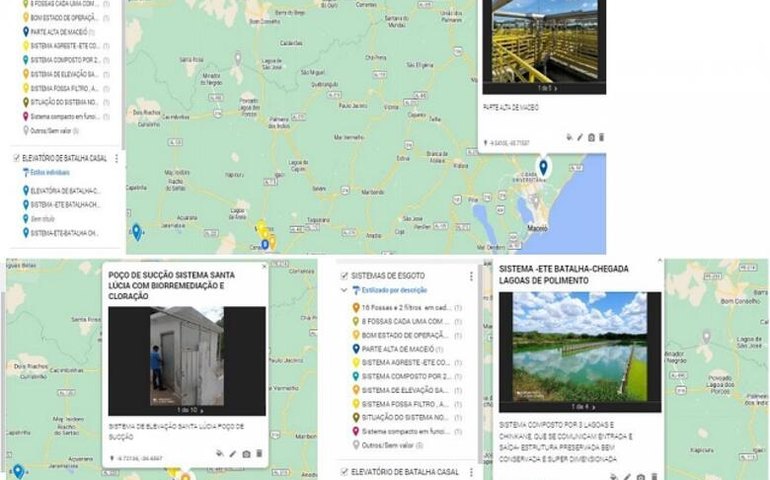Open style bucket icon in POÇO DE SUCÇÃO card
Viewport: 770px width, 480px height.
[220, 453]
